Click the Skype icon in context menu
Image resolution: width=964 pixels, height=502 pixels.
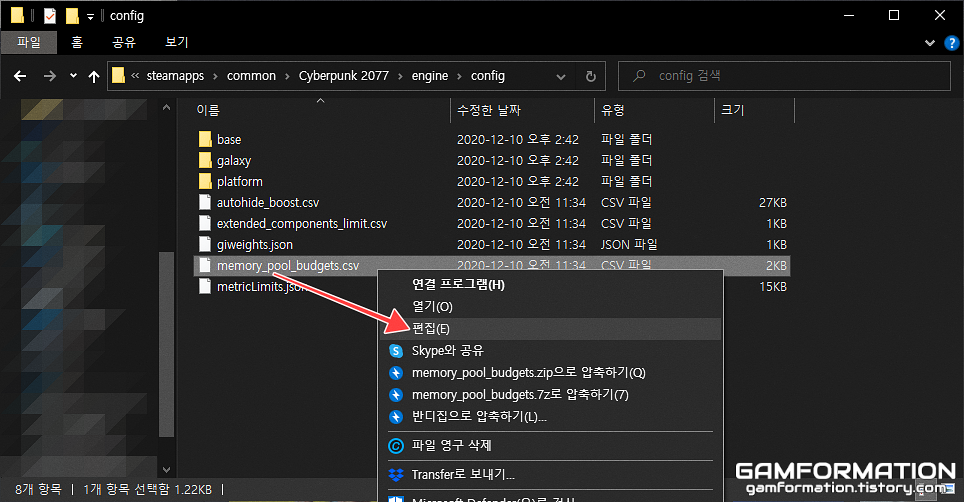coord(397,351)
